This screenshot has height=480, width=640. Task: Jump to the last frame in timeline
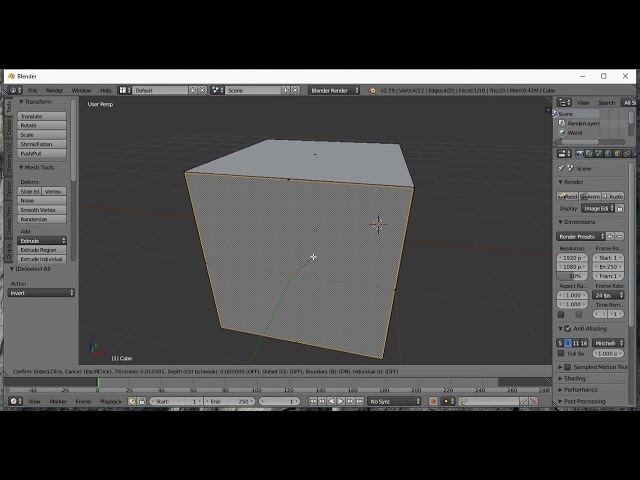[360, 401]
